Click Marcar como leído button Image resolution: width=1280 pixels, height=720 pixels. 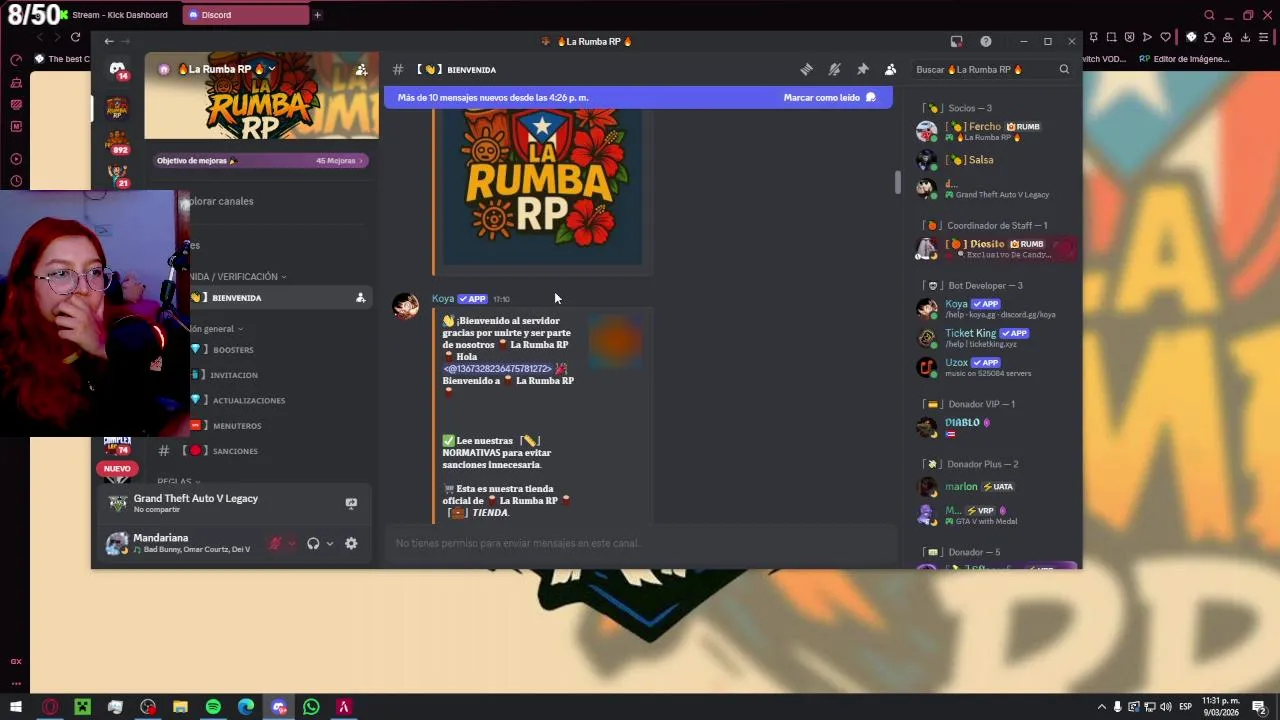829,98
